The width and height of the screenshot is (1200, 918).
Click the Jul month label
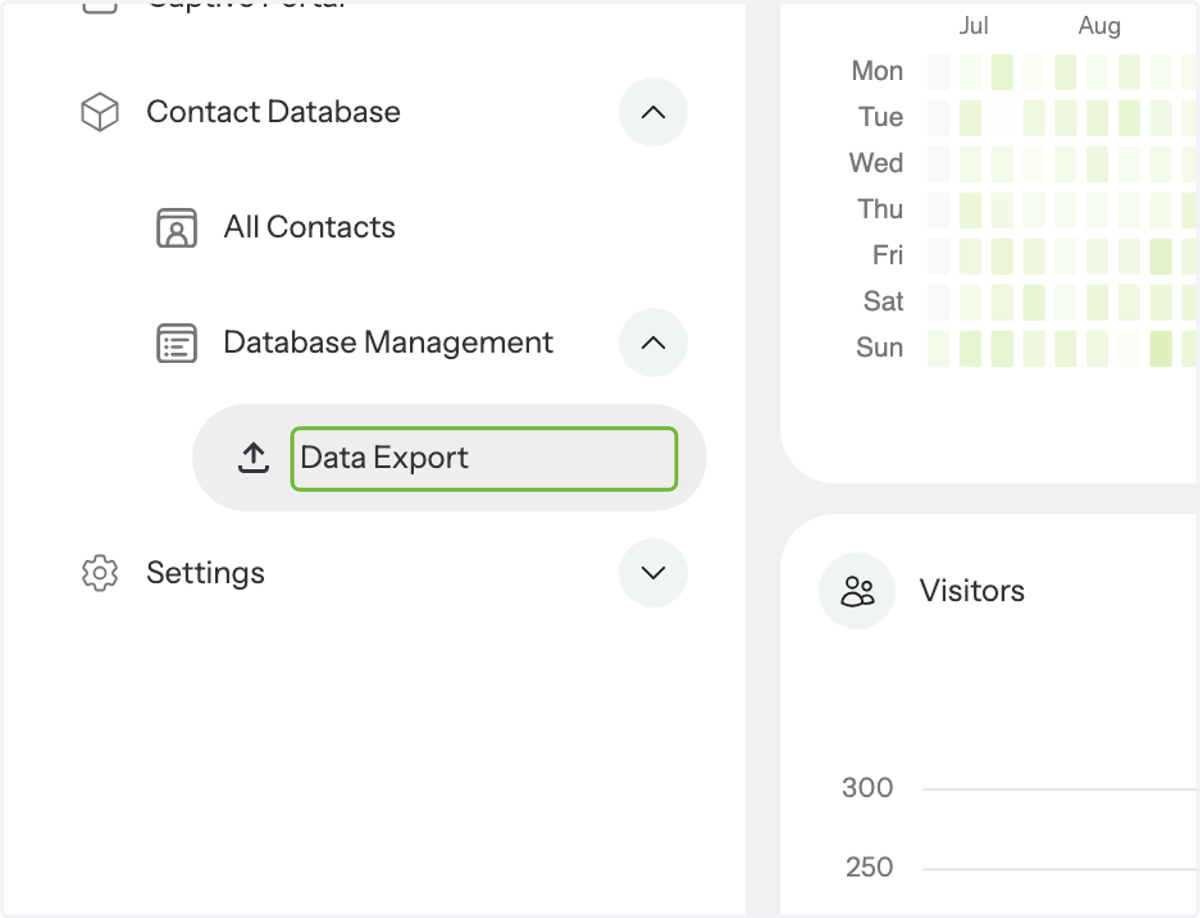pyautogui.click(x=974, y=26)
